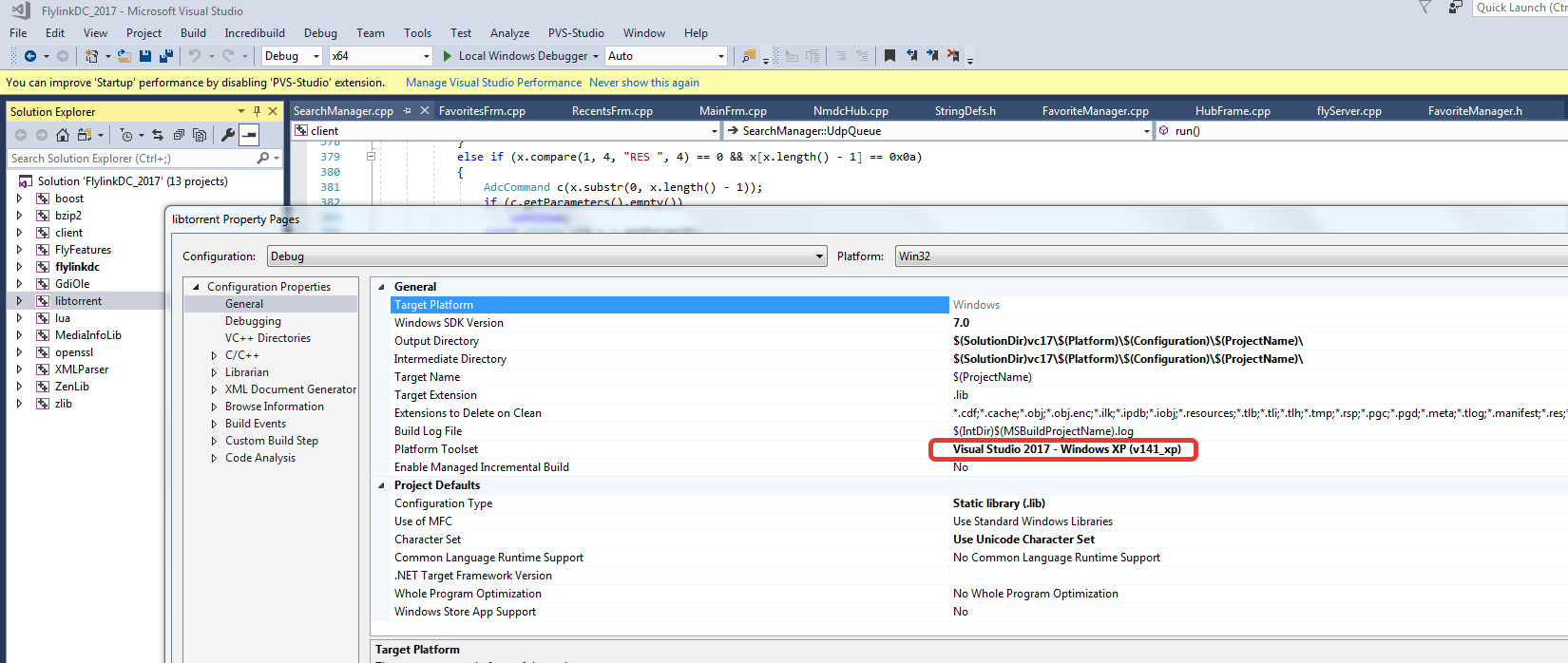Click the Find in Files toolbar icon
The image size is (1568, 663).
[x=749, y=56]
